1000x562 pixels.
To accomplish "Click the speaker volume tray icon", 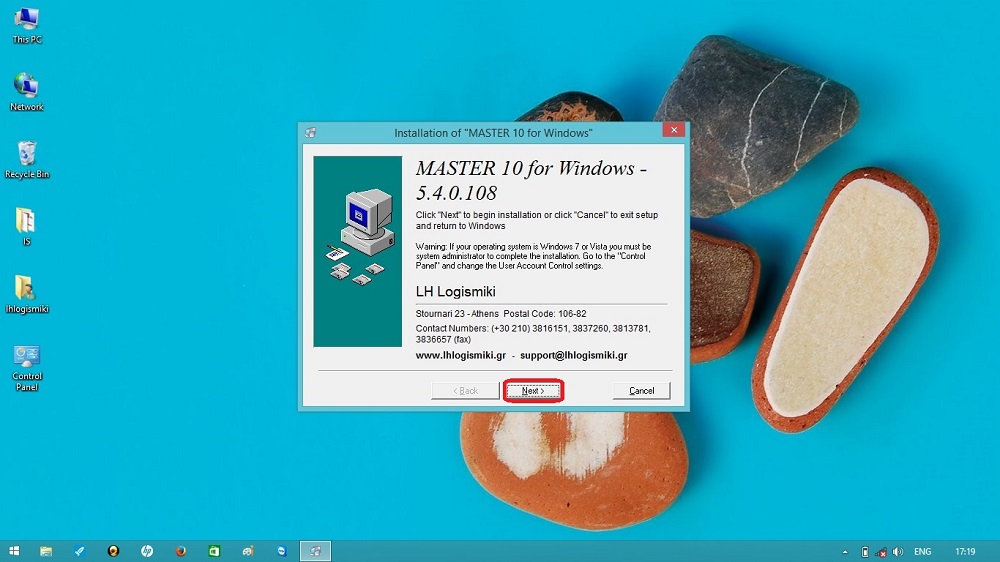I will click(898, 552).
